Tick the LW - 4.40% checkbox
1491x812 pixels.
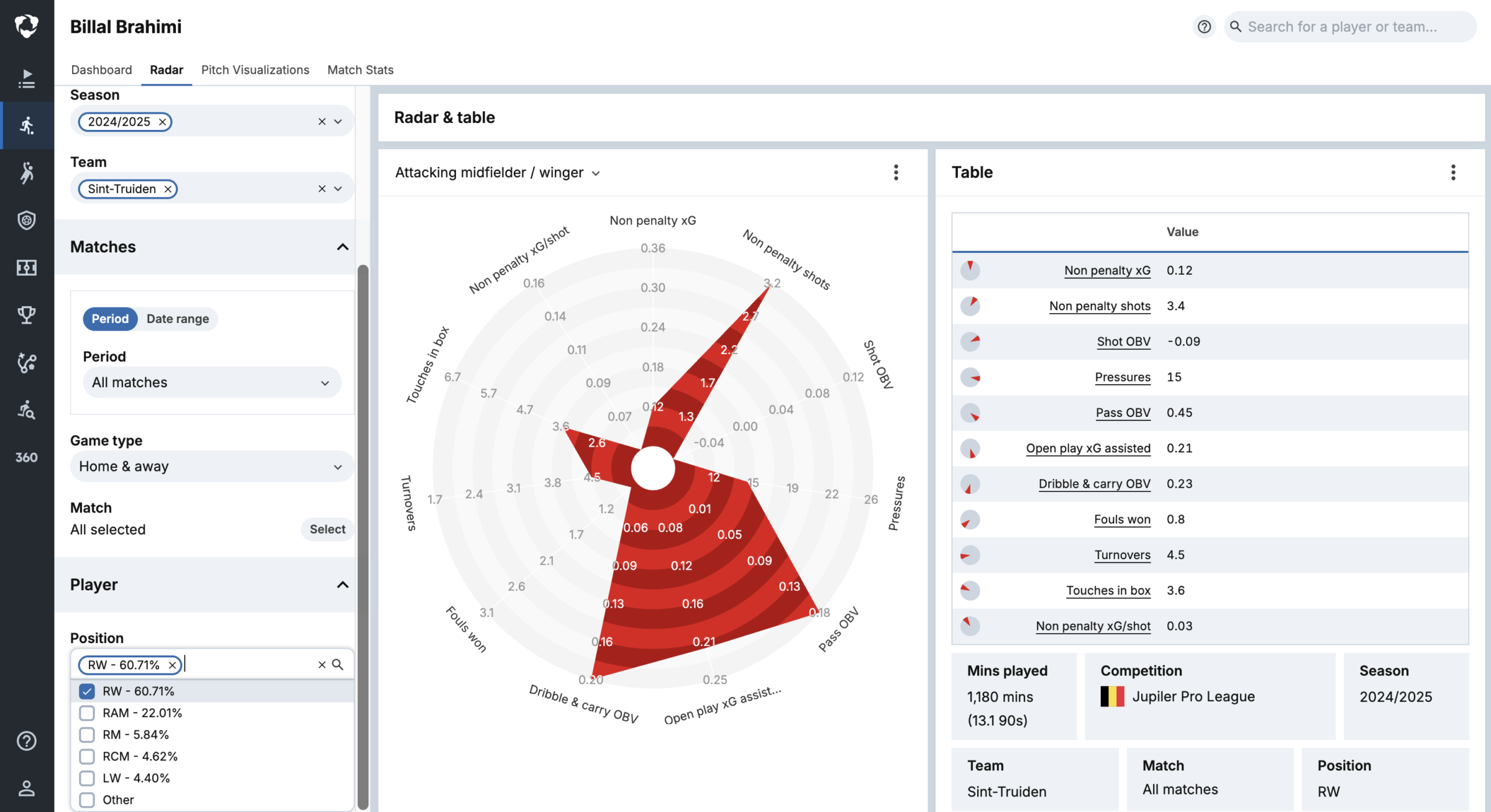(x=87, y=778)
